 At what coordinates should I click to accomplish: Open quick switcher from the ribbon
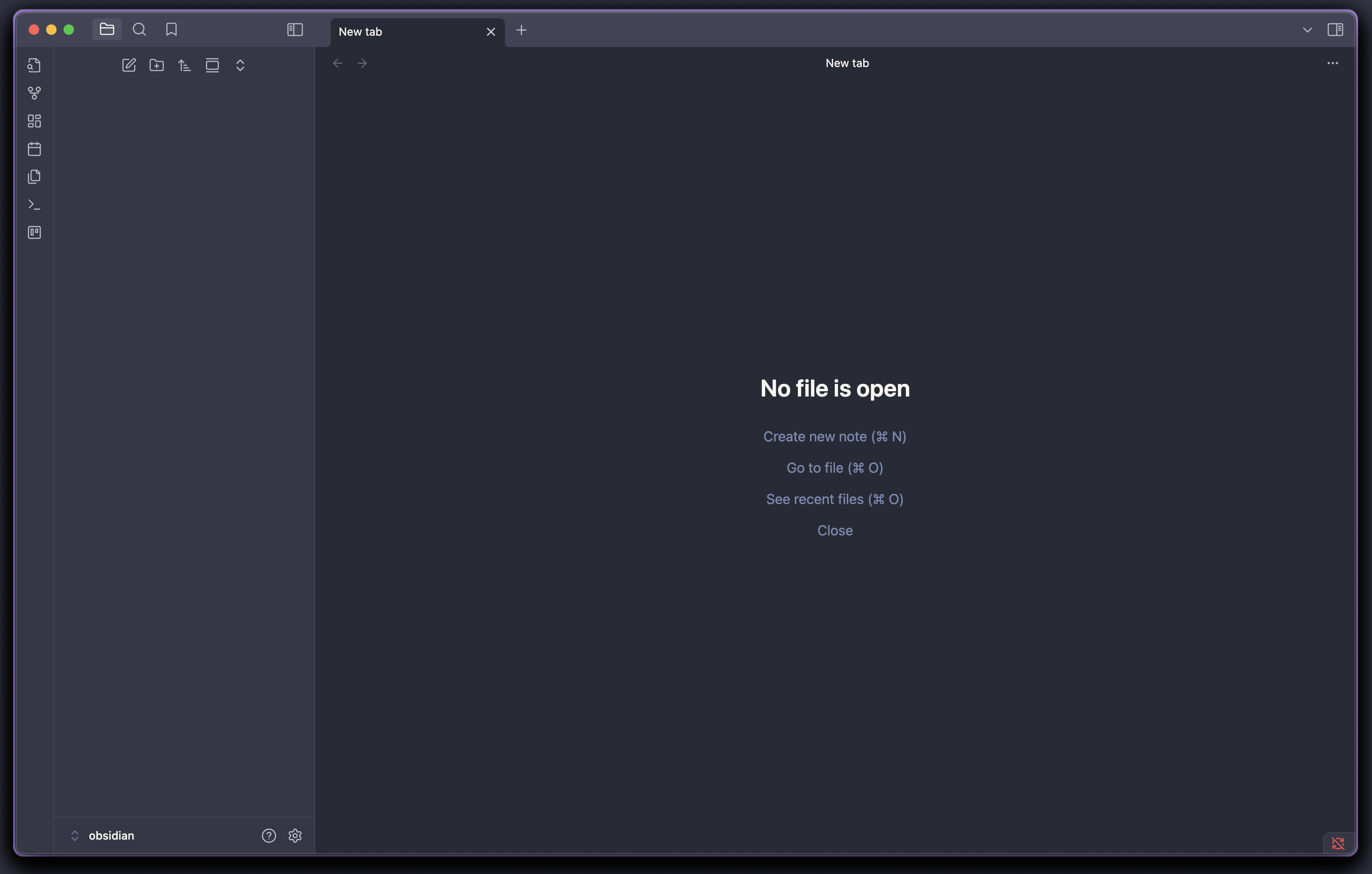tap(34, 66)
